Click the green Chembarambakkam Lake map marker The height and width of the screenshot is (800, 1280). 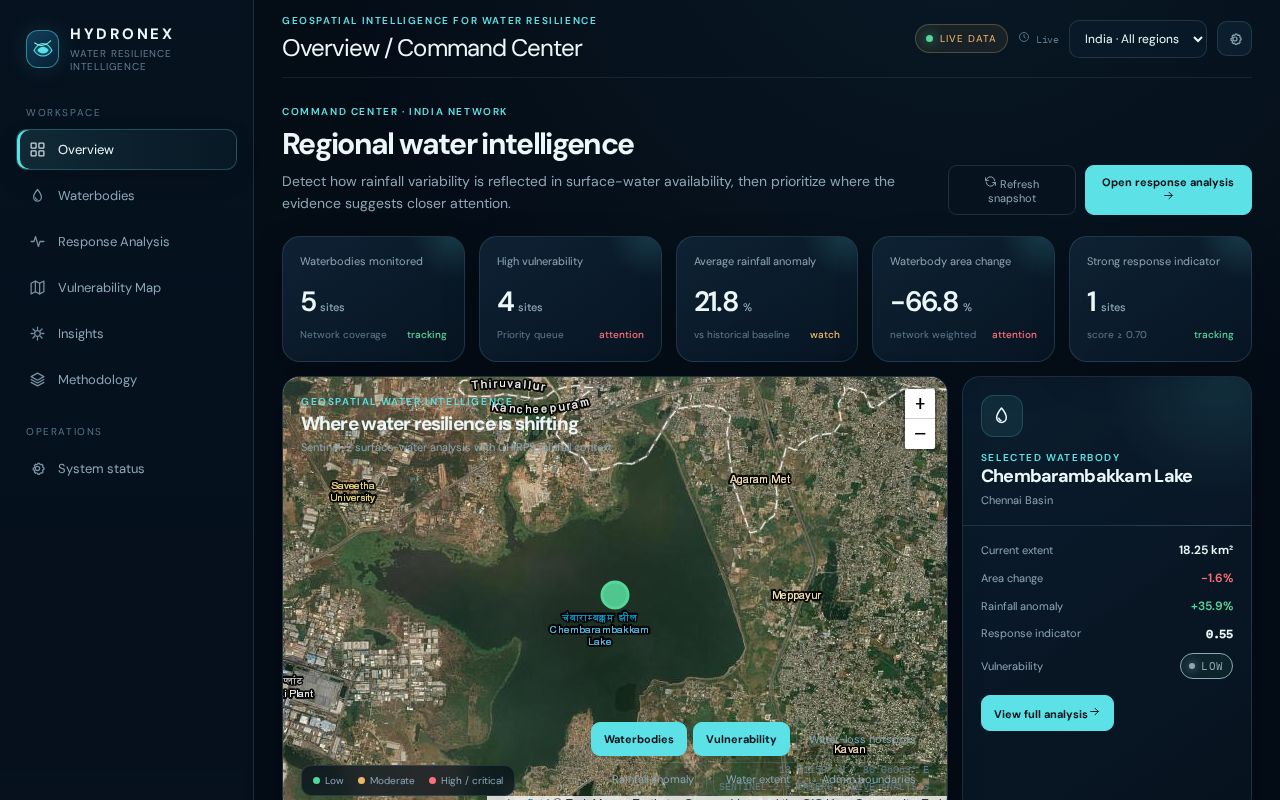[615, 595]
